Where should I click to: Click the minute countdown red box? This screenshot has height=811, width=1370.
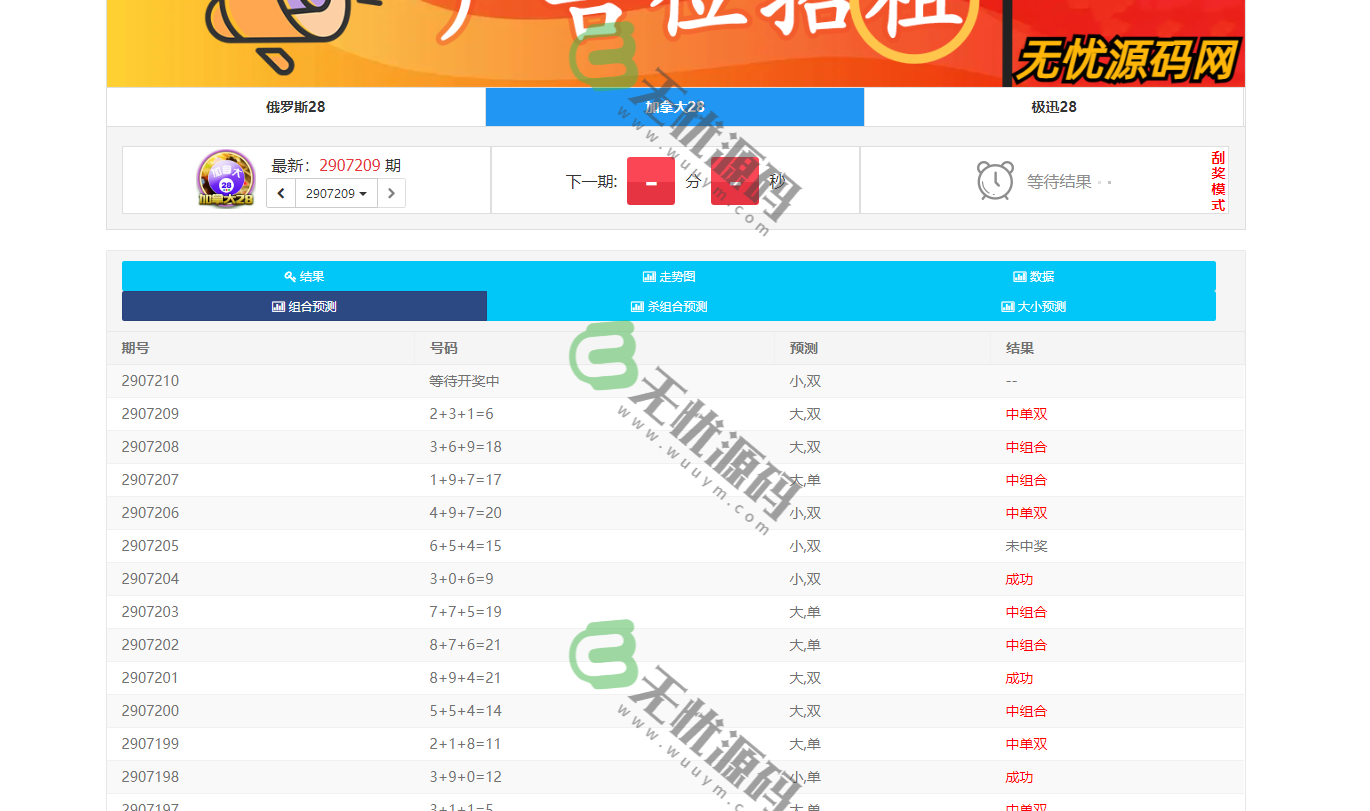[x=651, y=181]
